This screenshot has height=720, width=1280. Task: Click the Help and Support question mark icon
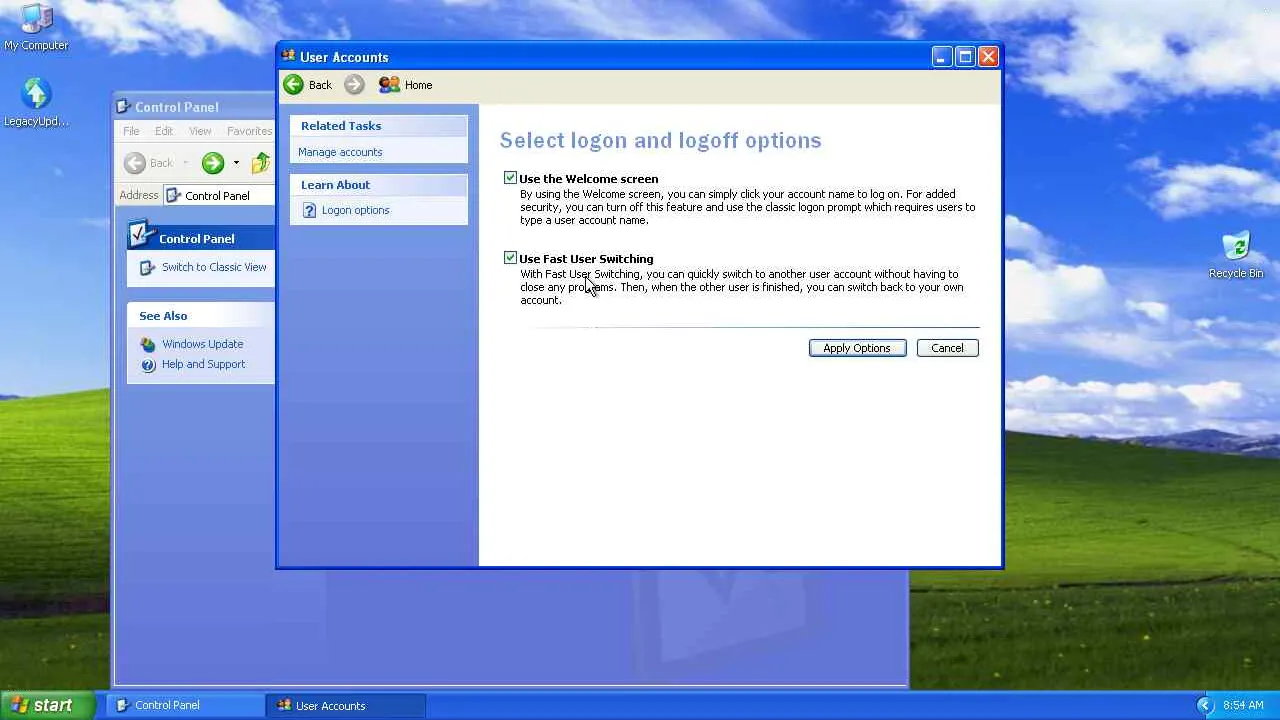pyautogui.click(x=148, y=365)
